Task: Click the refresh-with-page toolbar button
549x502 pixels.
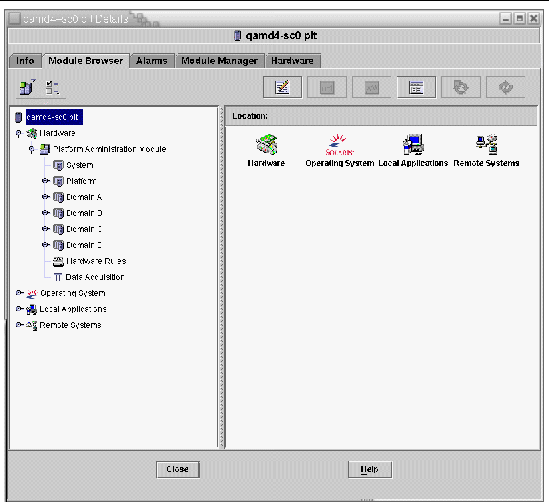Action: [x=461, y=87]
